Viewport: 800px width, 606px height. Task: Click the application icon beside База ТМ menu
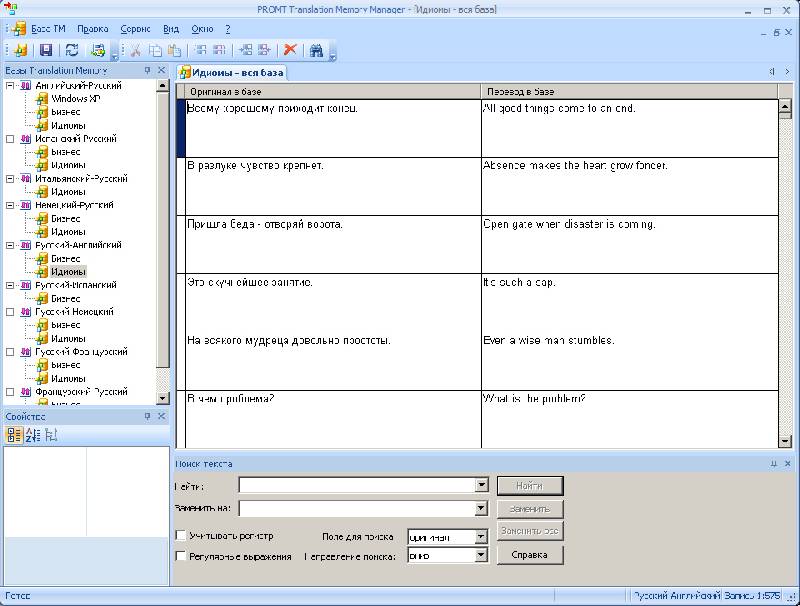[x=19, y=29]
